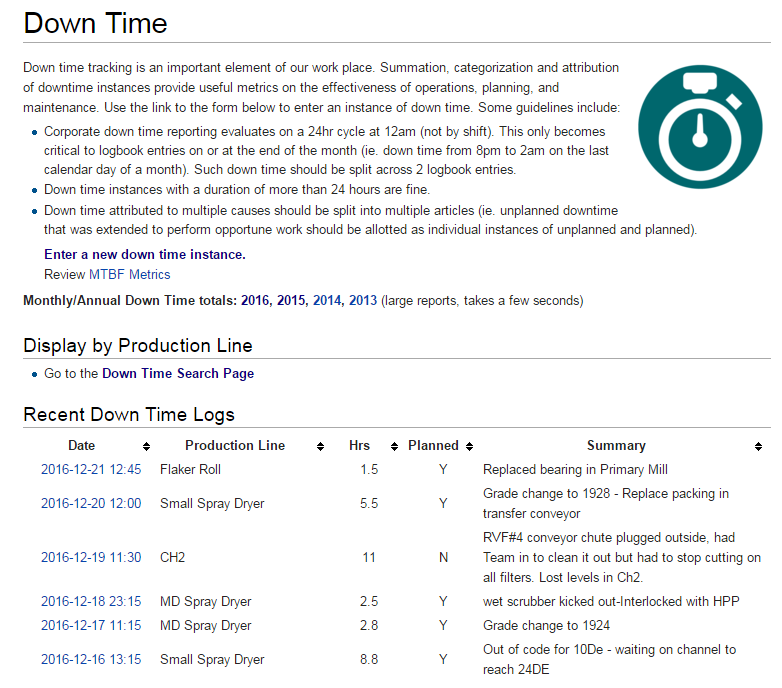Open 2016 down time totals
This screenshot has width=782, height=688.
[x=255, y=301]
